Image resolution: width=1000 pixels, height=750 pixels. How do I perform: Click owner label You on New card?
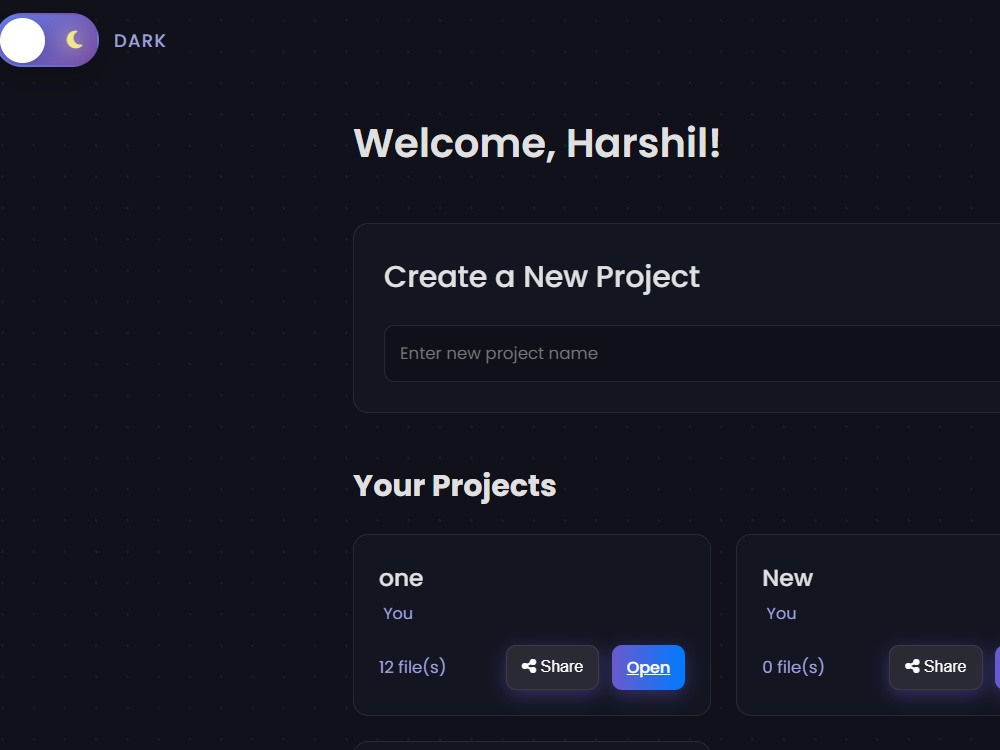(x=781, y=614)
